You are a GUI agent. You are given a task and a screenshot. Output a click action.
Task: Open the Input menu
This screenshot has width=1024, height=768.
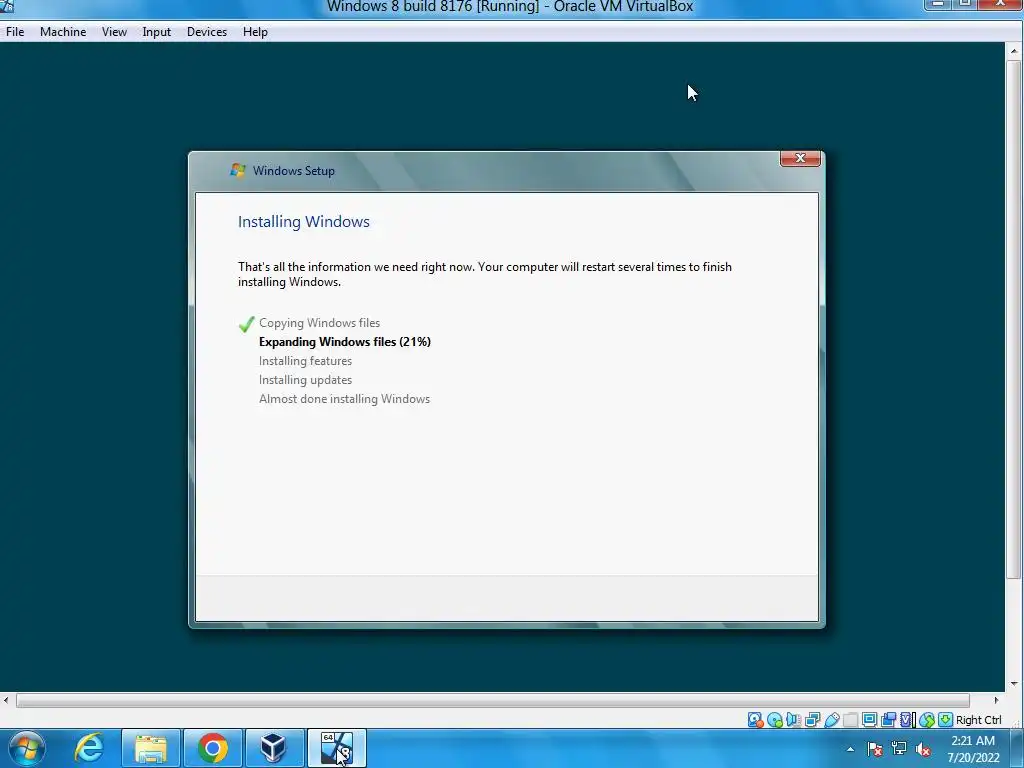pos(157,32)
